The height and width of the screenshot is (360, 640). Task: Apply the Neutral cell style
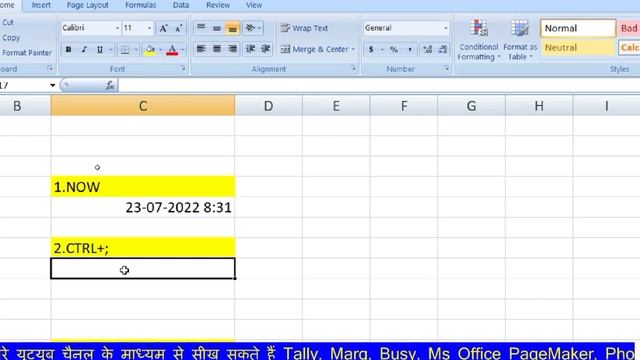[x=578, y=47]
